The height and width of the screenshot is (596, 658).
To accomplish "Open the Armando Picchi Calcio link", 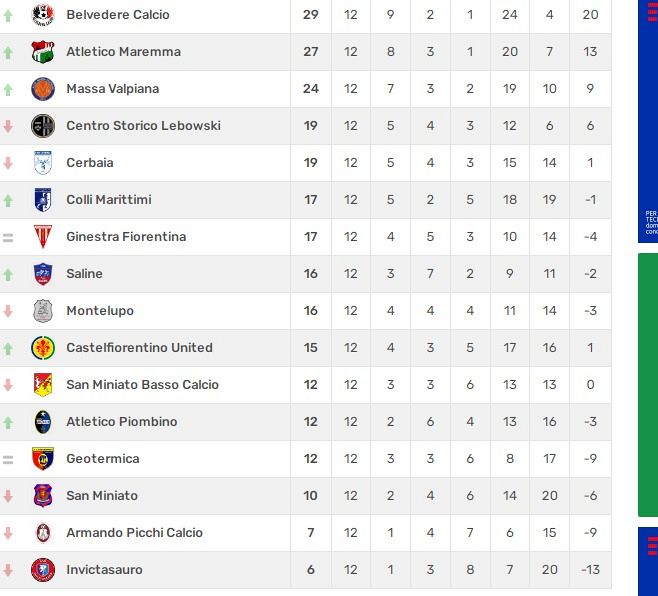I will click(x=134, y=533).
